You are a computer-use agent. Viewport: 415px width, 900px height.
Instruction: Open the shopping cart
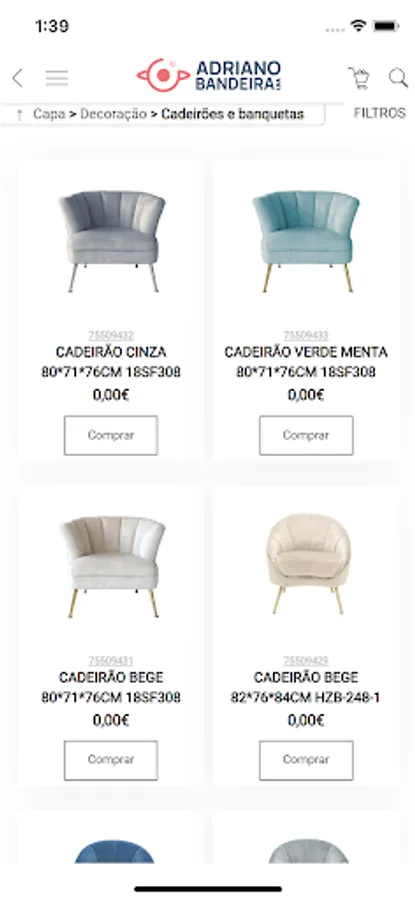359,78
